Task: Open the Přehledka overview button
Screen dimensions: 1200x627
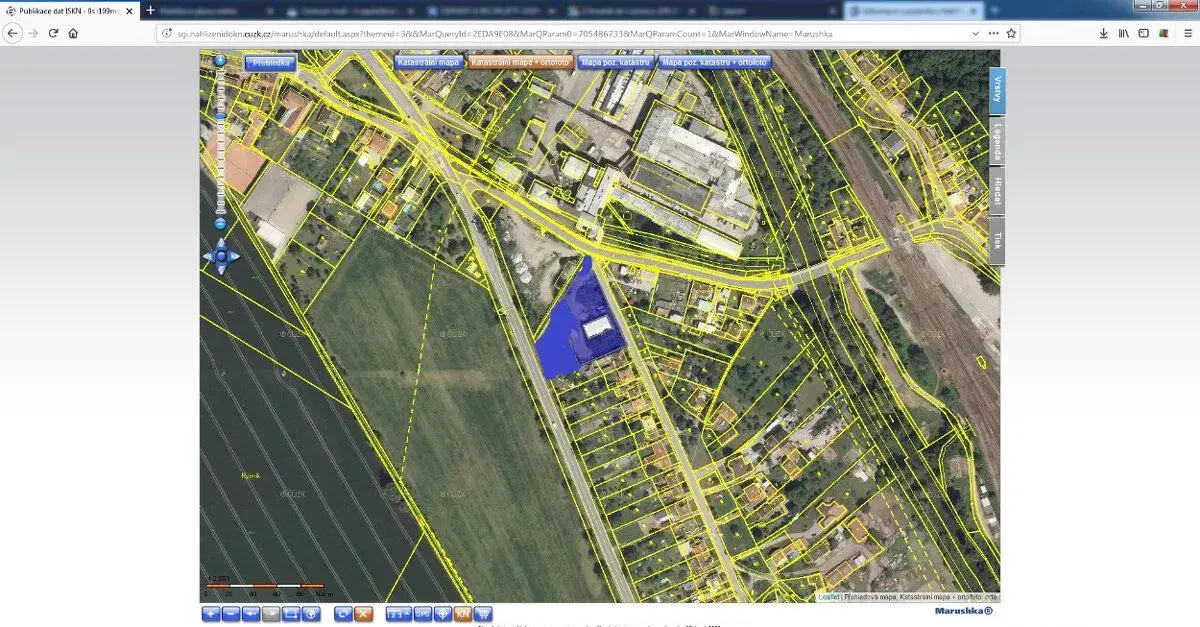Action: pyautogui.click(x=271, y=62)
